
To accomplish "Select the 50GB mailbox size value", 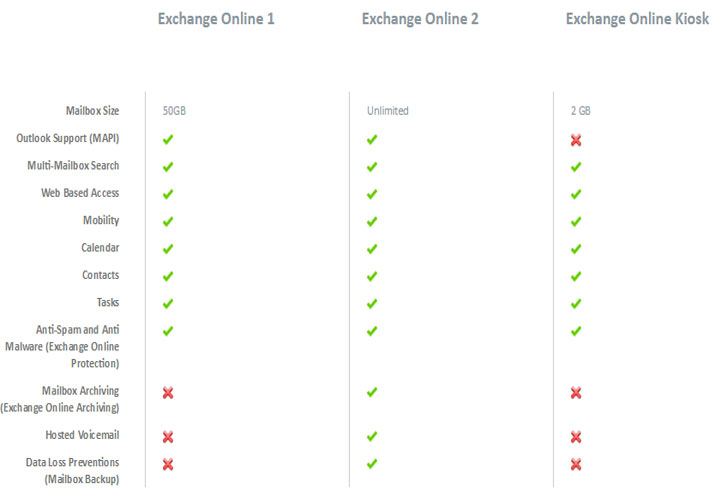I will (x=174, y=111).
